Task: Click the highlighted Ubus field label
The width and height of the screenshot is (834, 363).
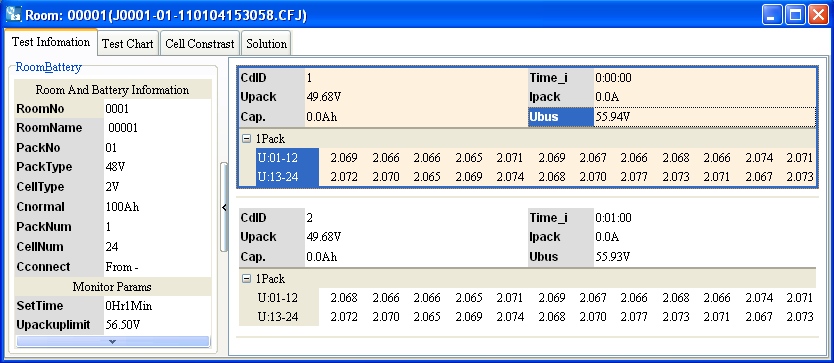Action: pos(561,117)
